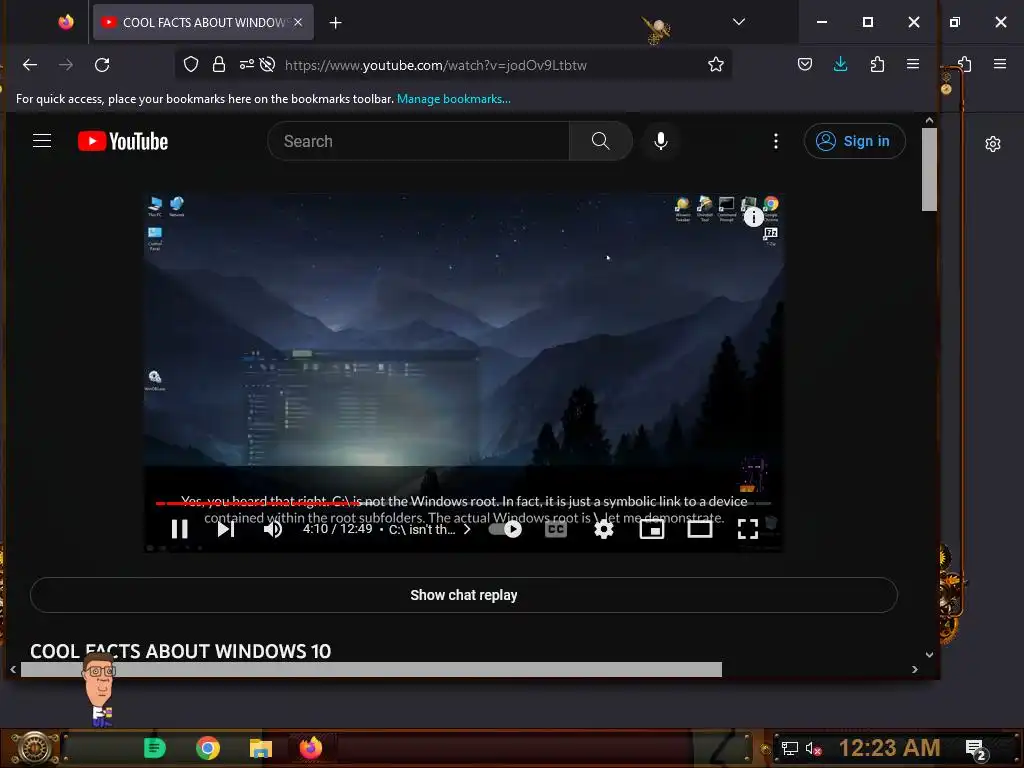Viewport: 1024px width, 768px height.
Task: Open the Pocket save icon
Action: click(x=805, y=64)
